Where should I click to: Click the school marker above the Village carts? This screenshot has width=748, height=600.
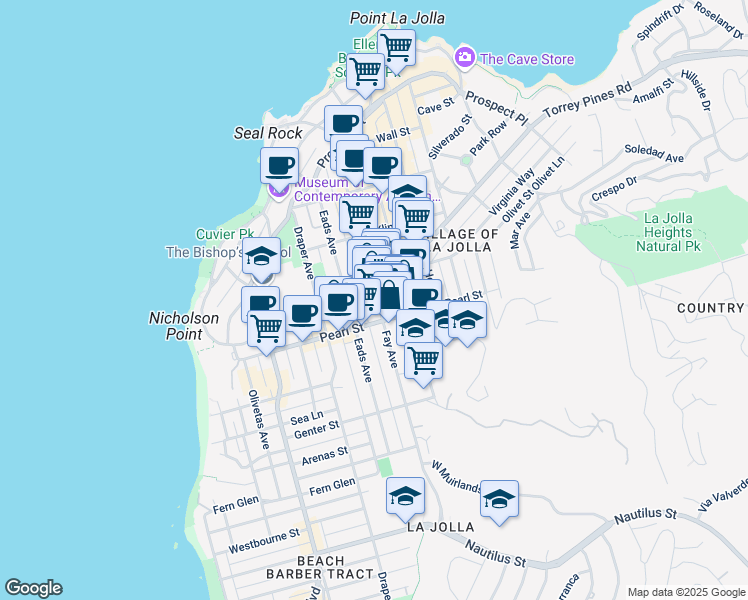[x=407, y=190]
